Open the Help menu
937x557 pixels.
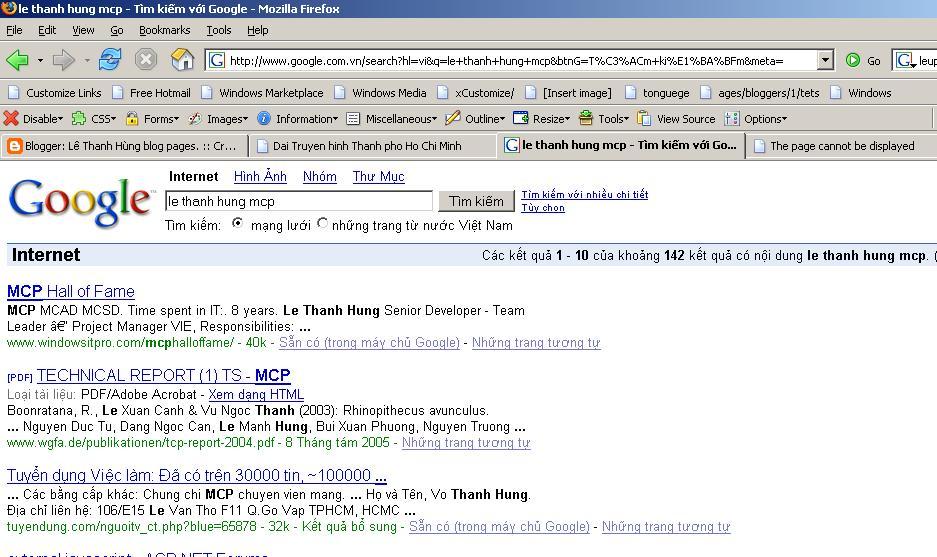(x=258, y=30)
